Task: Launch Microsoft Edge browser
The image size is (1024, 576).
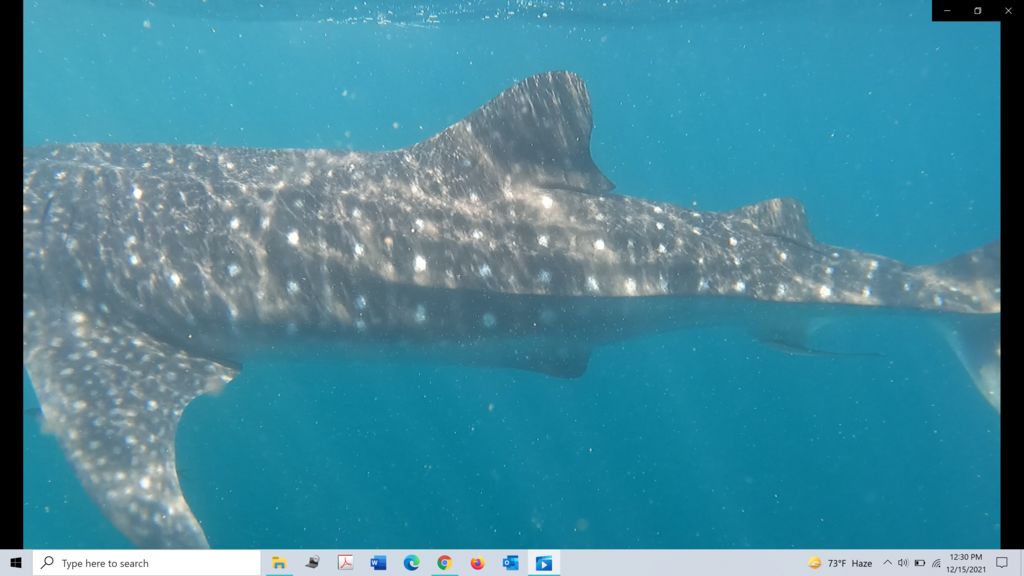Action: point(411,563)
